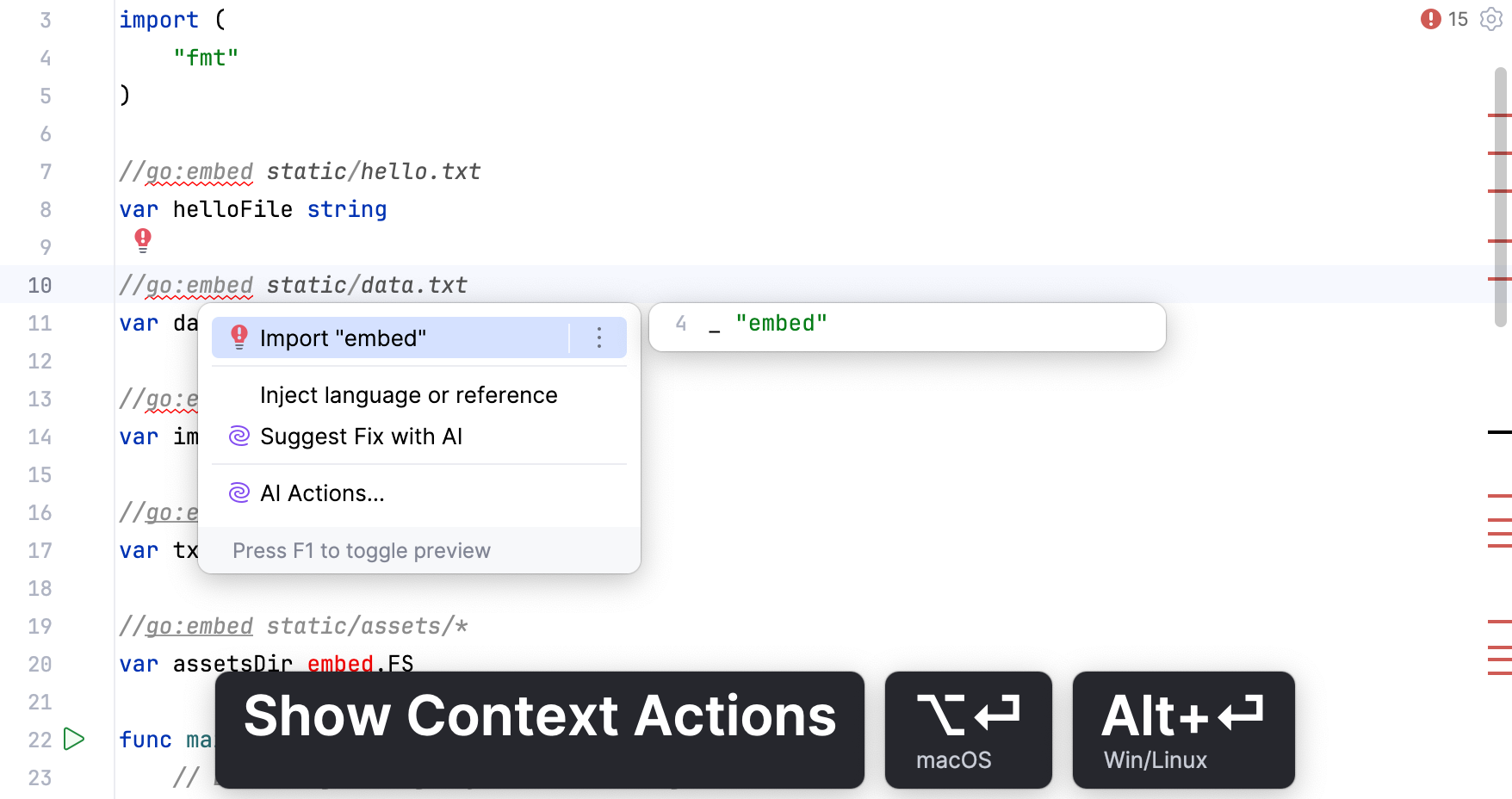The height and width of the screenshot is (799, 1512).
Task: Open AI Actions from the popup
Action: (x=322, y=492)
